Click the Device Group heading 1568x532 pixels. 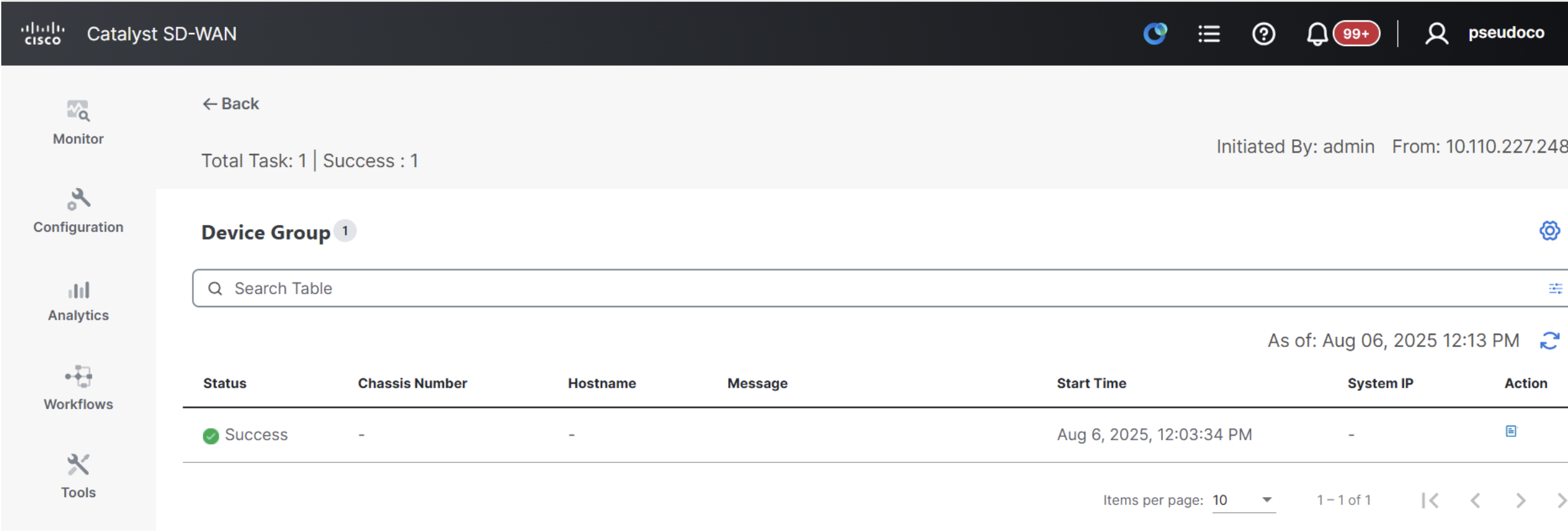tap(266, 232)
